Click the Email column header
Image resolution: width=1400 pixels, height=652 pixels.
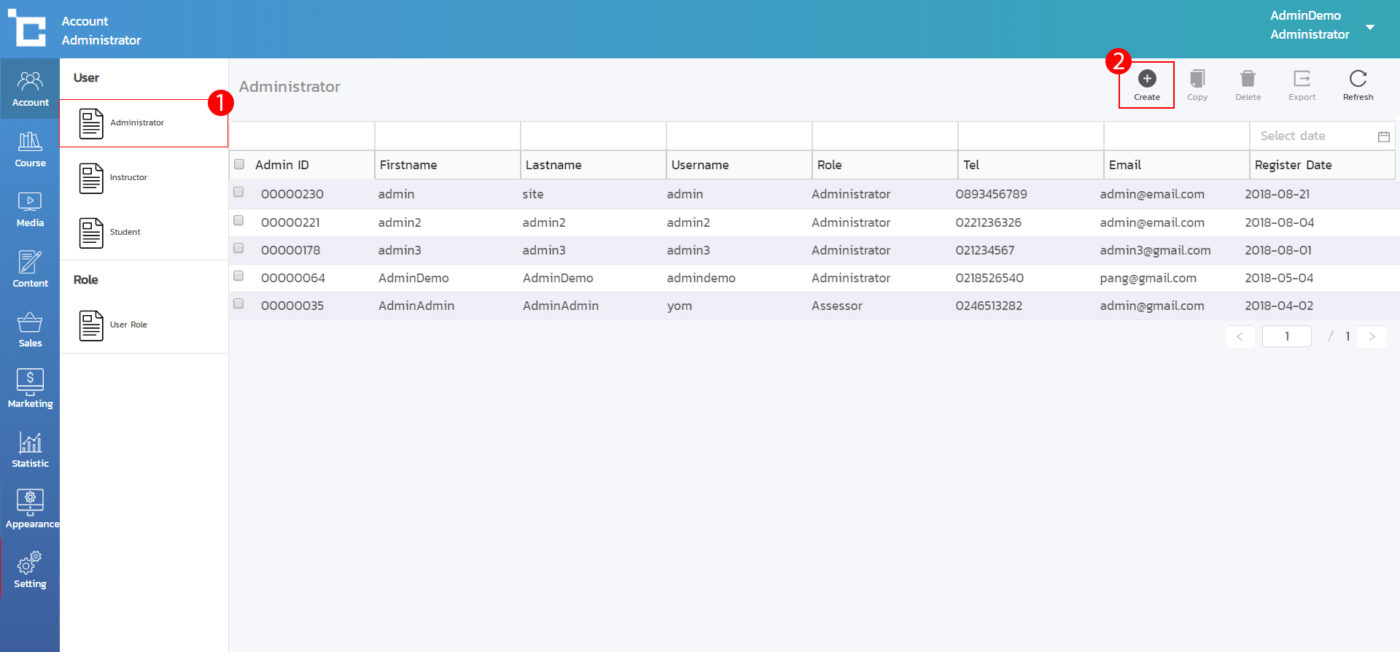click(x=1125, y=165)
